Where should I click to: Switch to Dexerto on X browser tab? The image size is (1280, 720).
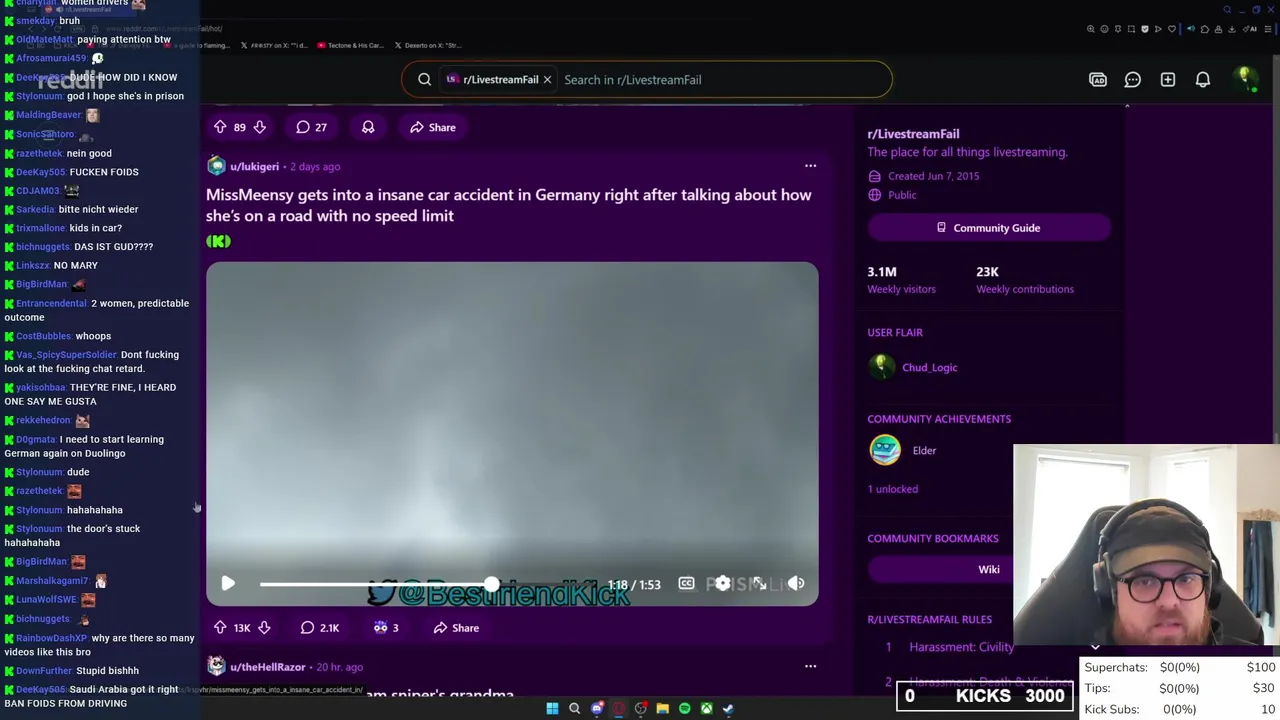click(x=428, y=45)
